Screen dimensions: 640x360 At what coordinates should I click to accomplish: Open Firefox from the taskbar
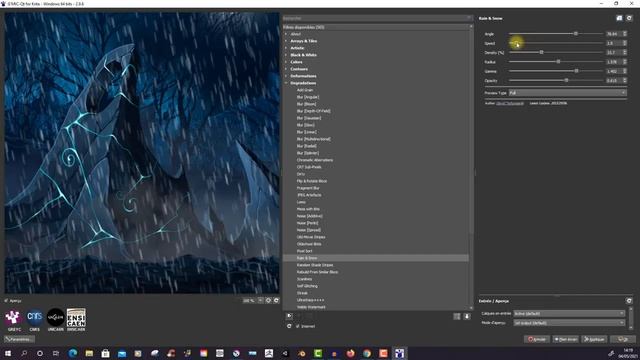(350, 353)
